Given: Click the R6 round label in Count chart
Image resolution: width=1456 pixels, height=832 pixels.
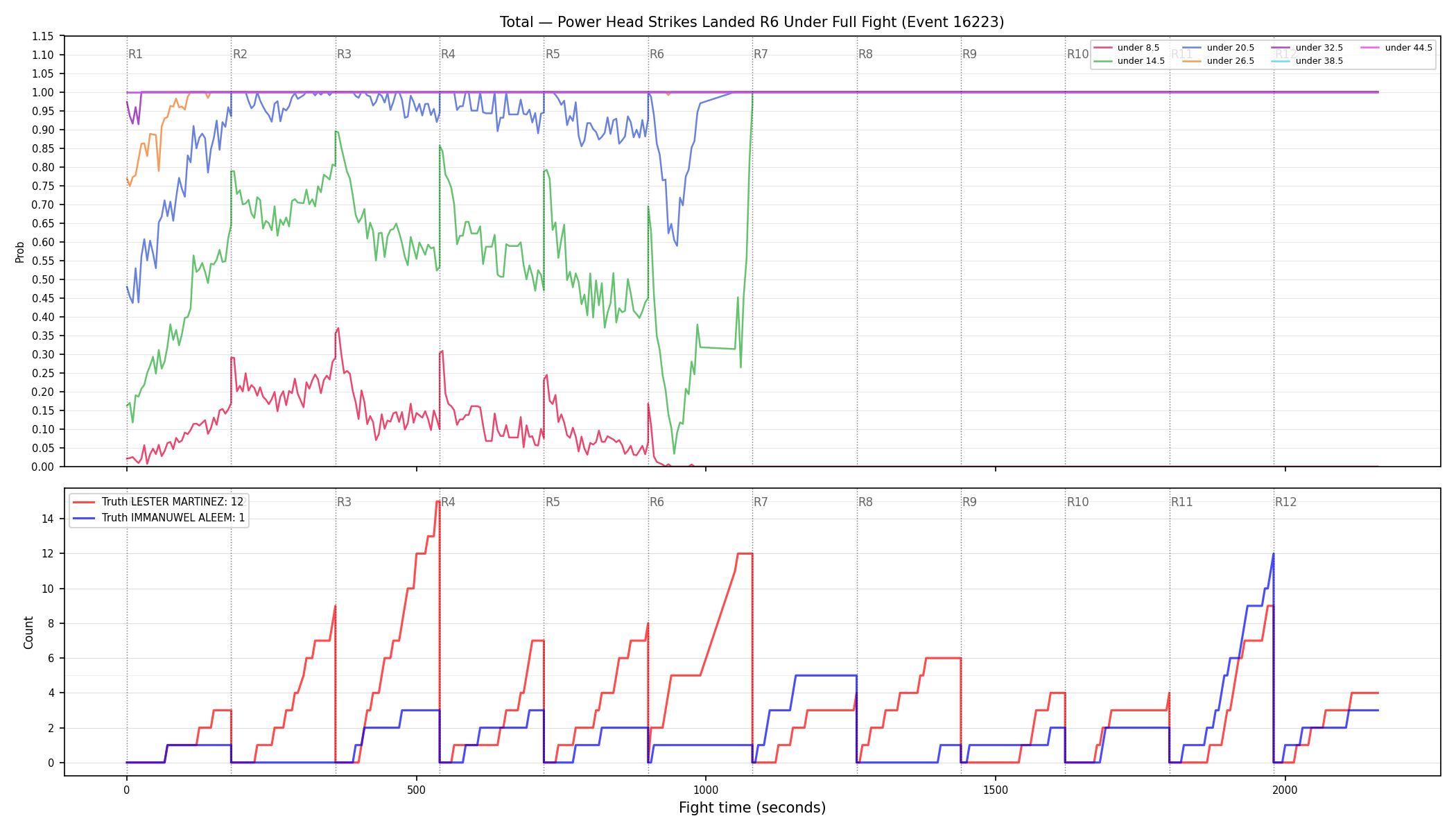Looking at the screenshot, I should click(x=657, y=502).
